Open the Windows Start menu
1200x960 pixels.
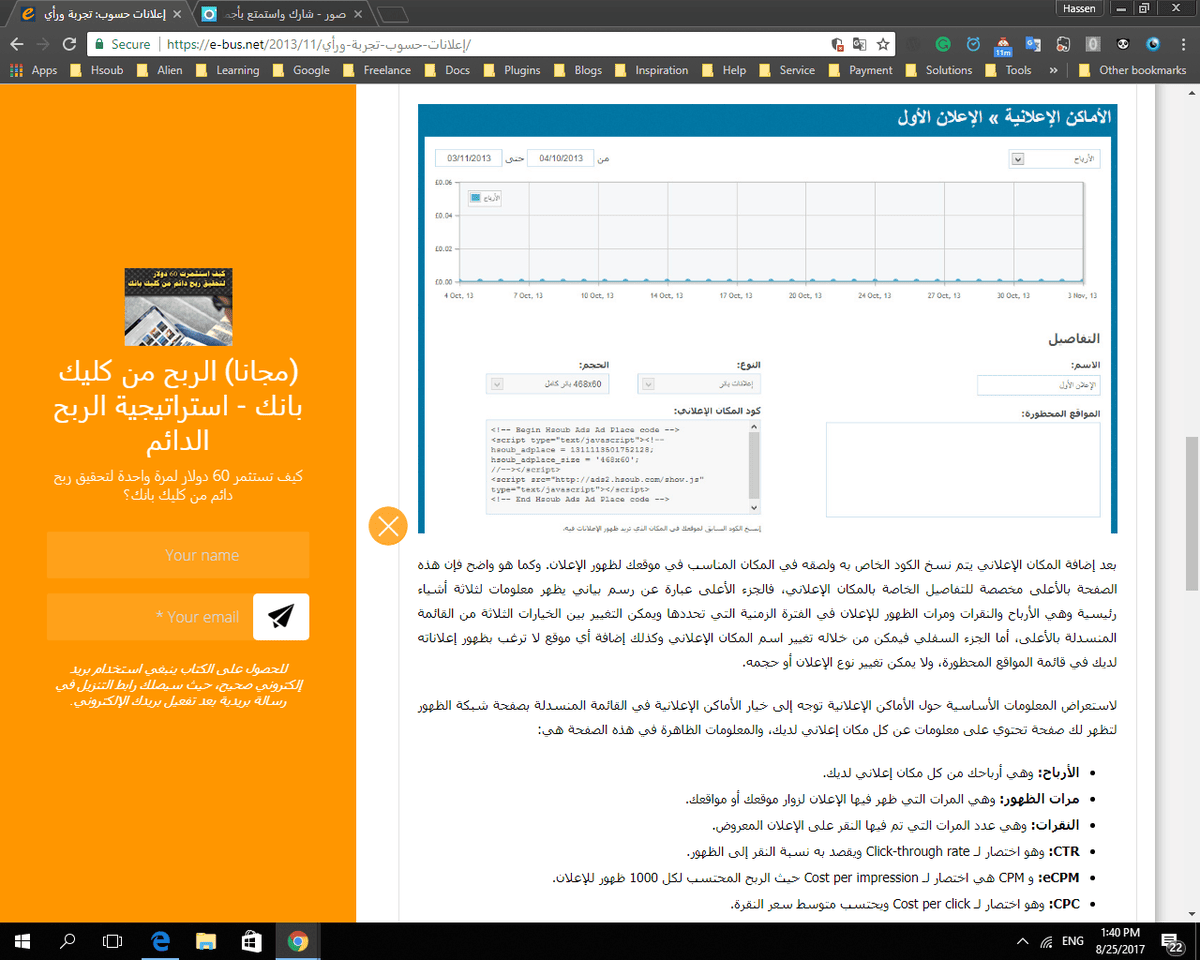[22, 941]
